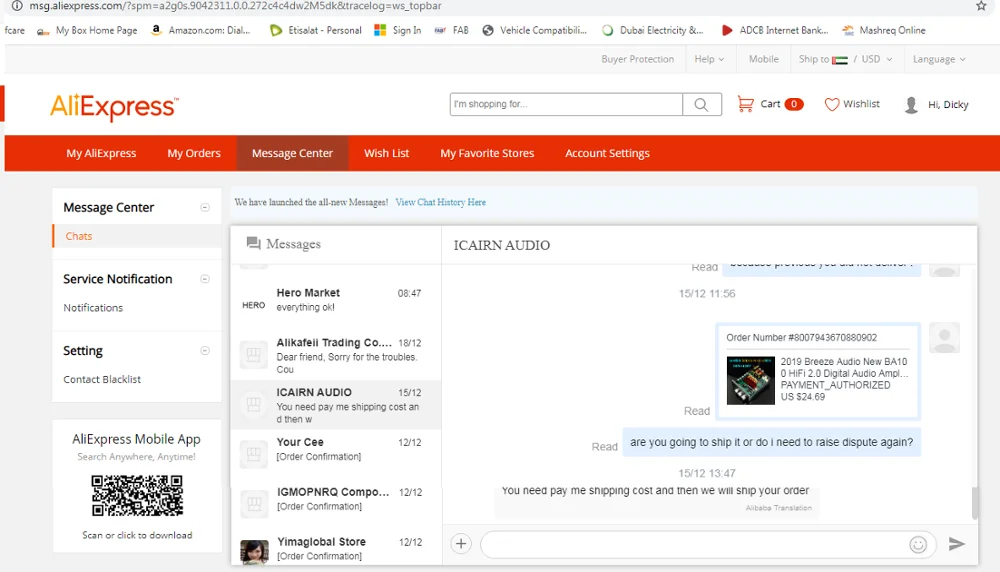The width and height of the screenshot is (1000, 572).
Task: Click Scan or click to download
Action: pyautogui.click(x=137, y=535)
